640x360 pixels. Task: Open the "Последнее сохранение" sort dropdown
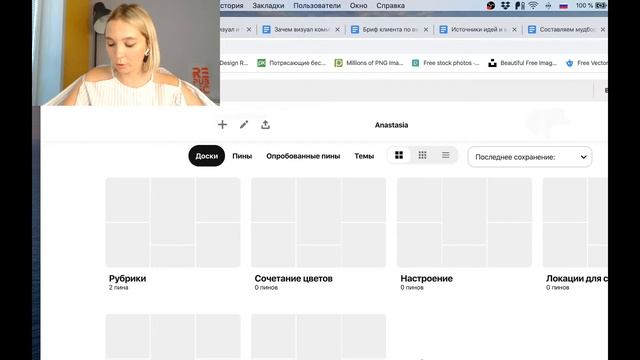[530, 157]
